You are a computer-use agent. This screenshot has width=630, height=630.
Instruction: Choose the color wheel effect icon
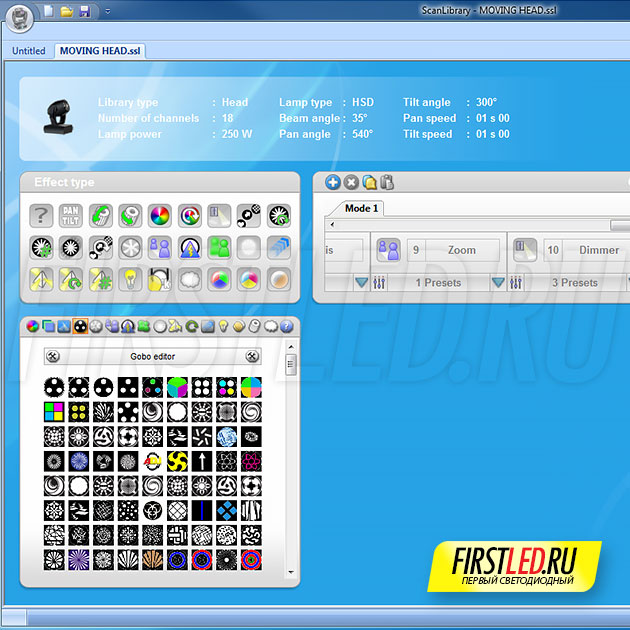tap(160, 215)
